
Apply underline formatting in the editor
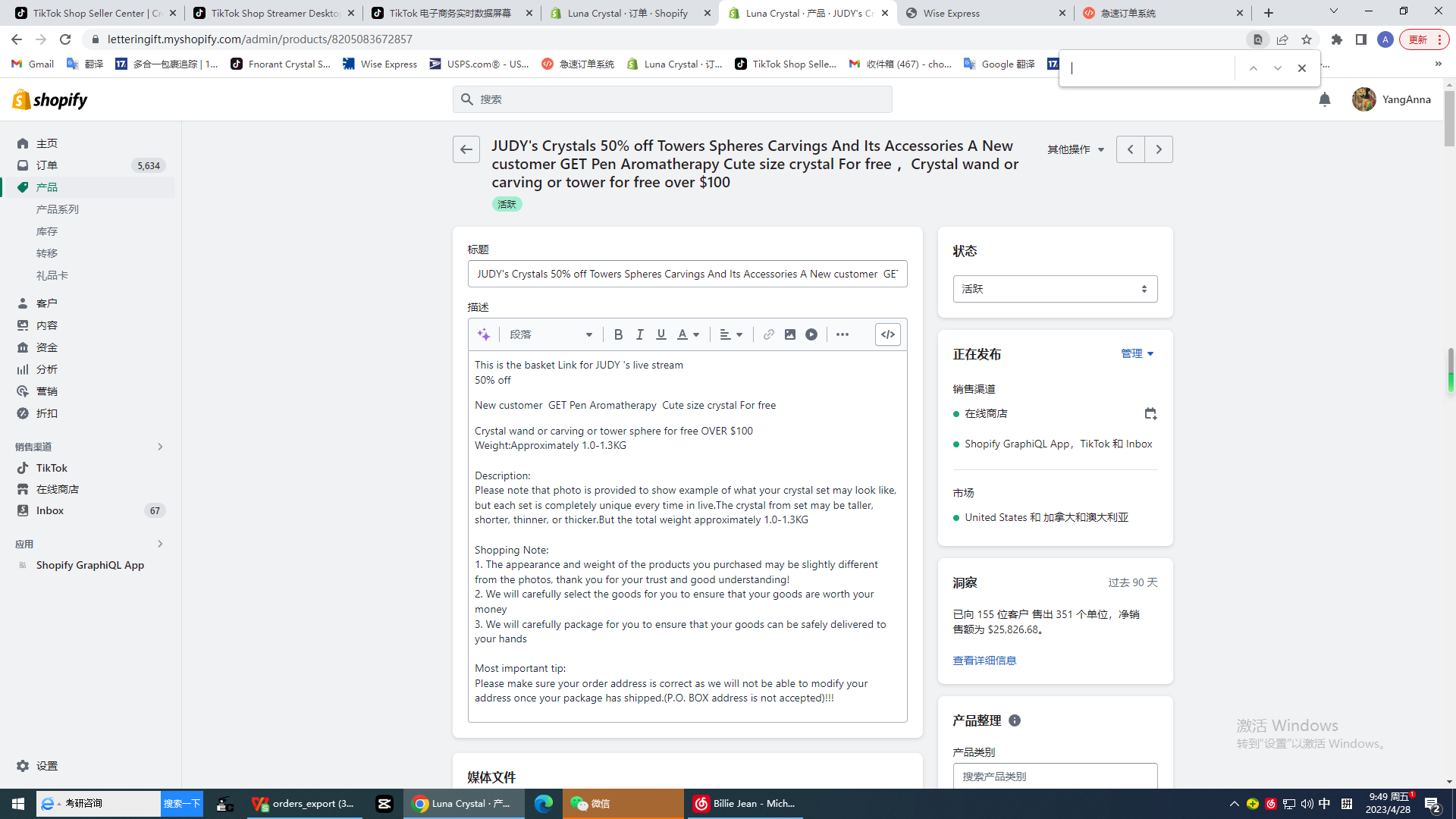point(661,334)
